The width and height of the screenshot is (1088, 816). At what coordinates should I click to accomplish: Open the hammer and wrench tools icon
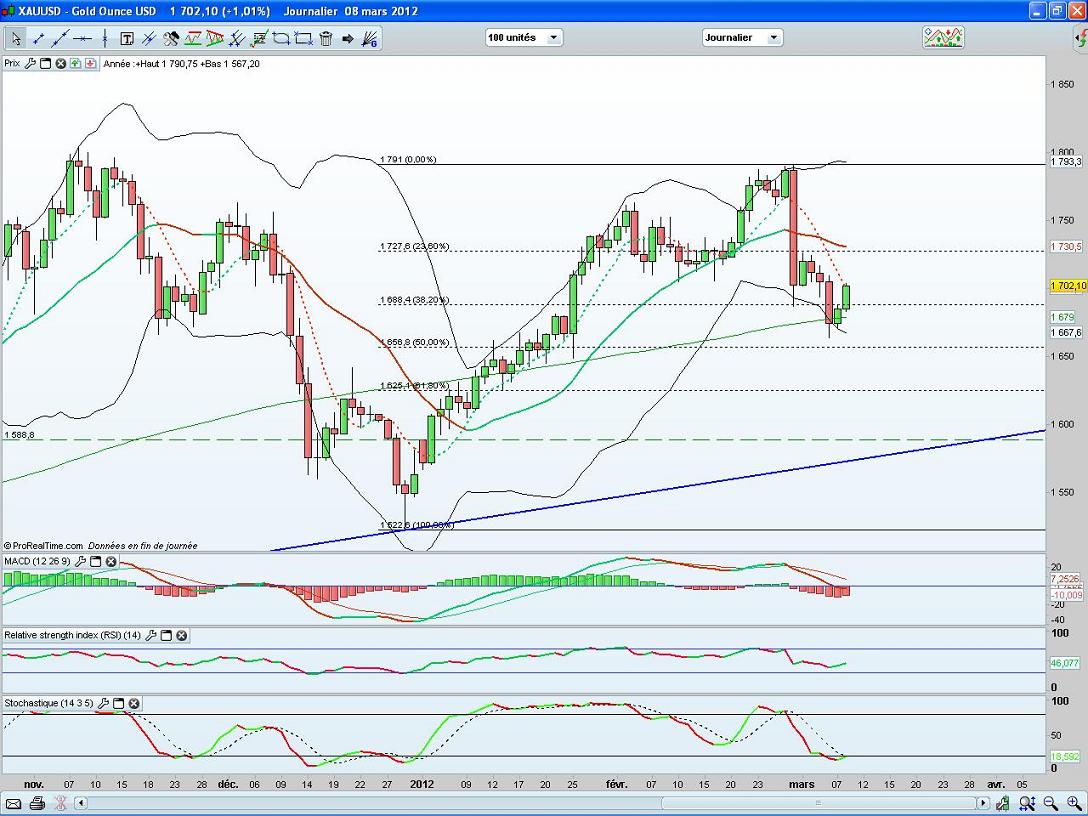(x=171, y=39)
